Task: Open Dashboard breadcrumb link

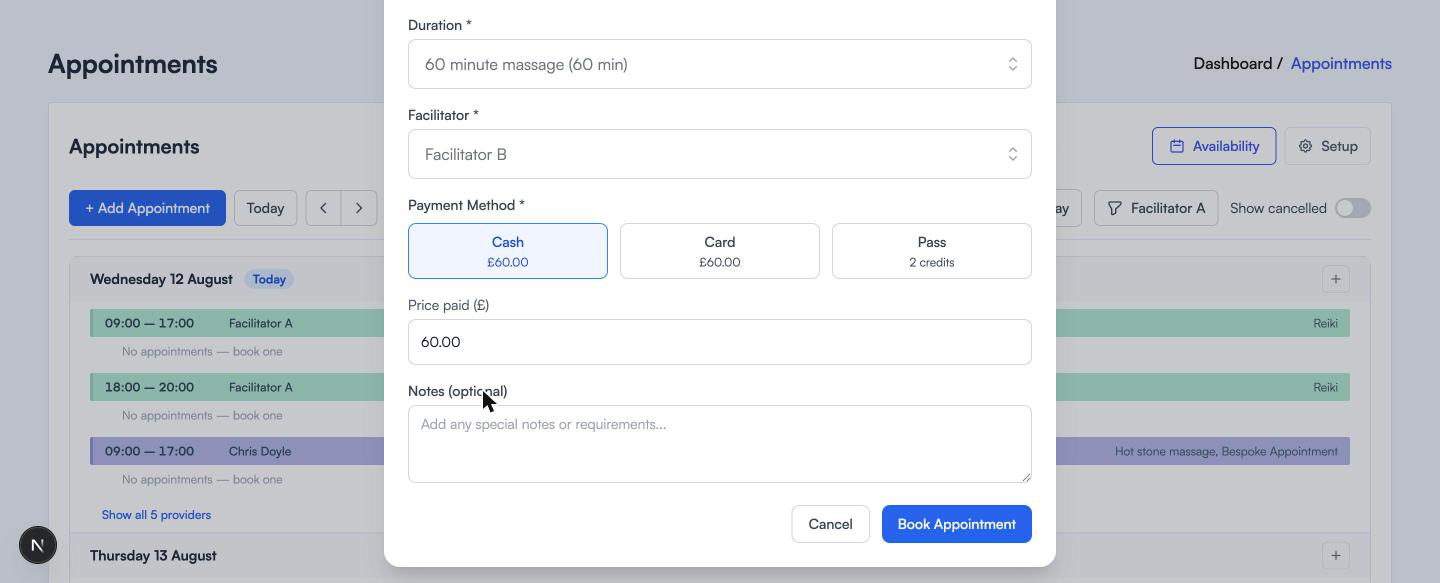Action: [1232, 63]
